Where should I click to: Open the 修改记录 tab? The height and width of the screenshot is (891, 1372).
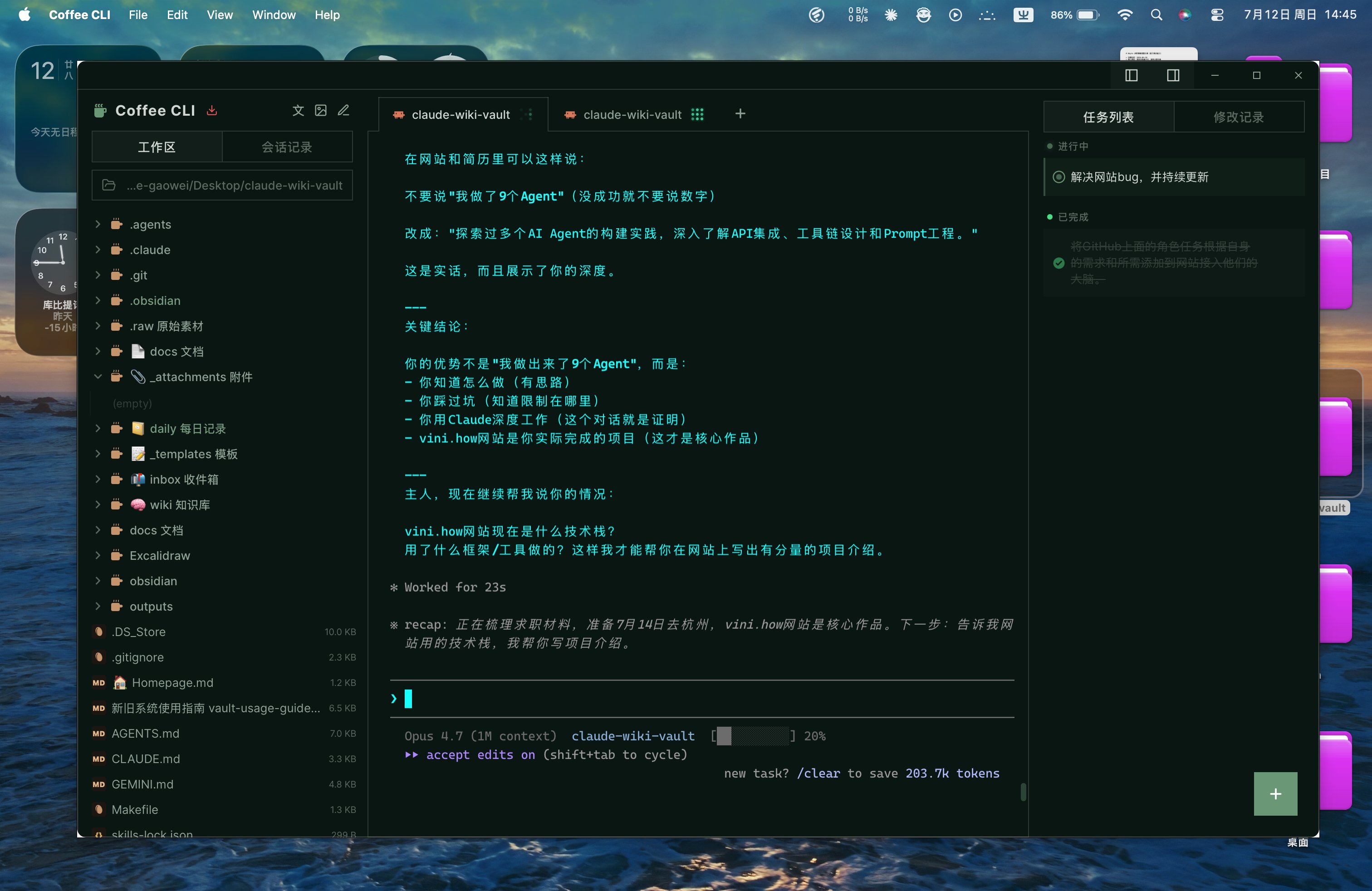click(1239, 117)
